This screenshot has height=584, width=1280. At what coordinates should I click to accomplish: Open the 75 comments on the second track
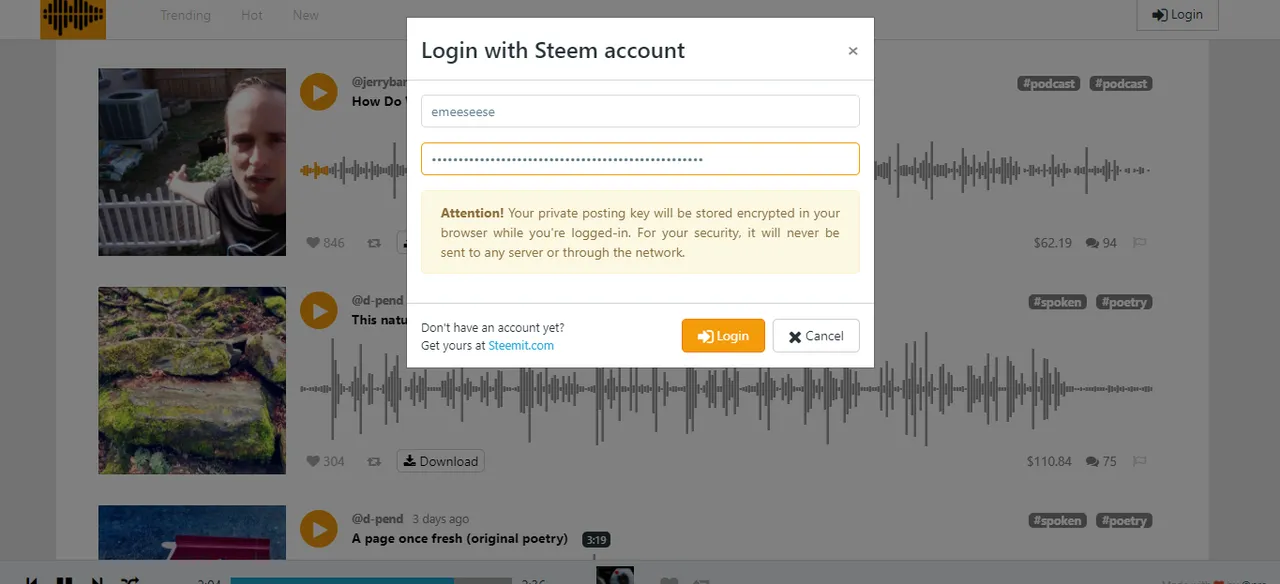1101,461
